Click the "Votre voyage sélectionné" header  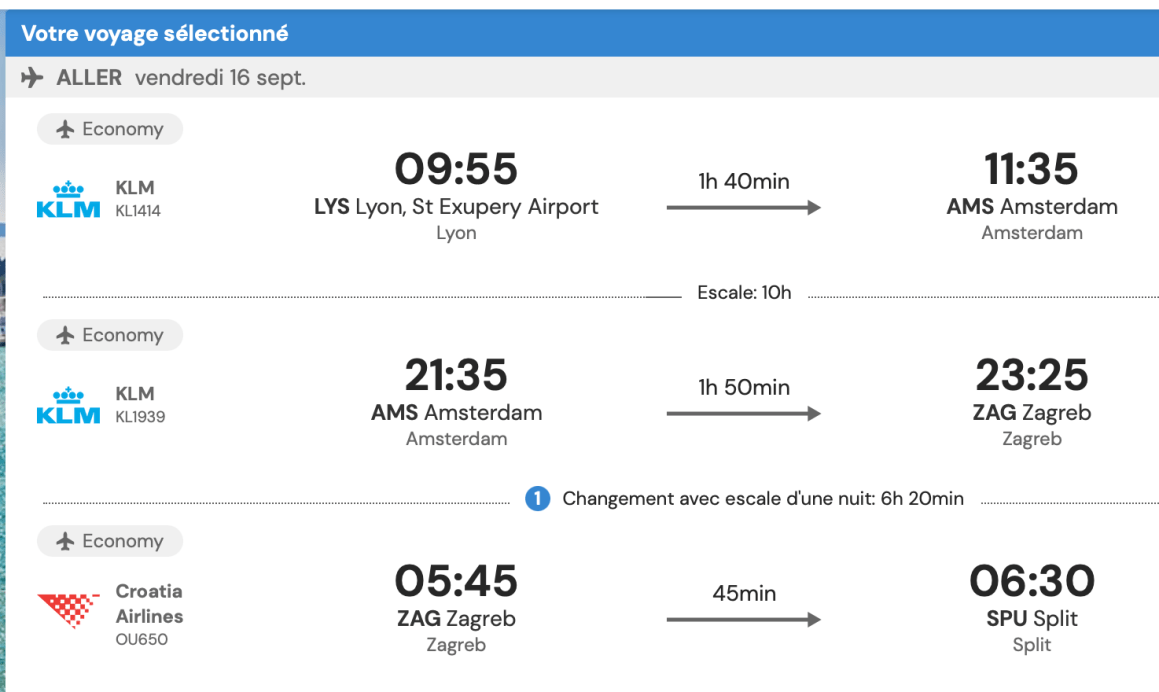155,34
